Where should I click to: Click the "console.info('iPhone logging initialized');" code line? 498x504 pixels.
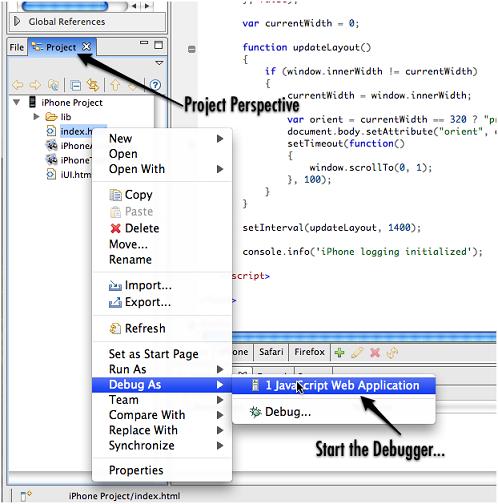pos(363,252)
